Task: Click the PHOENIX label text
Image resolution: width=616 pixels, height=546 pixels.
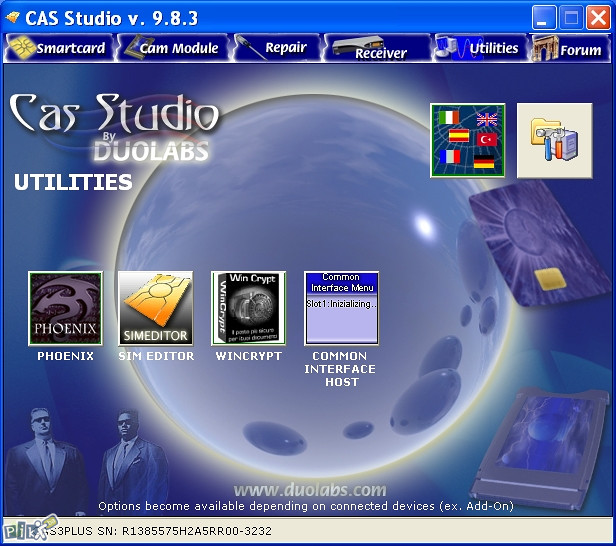Action: [66, 356]
